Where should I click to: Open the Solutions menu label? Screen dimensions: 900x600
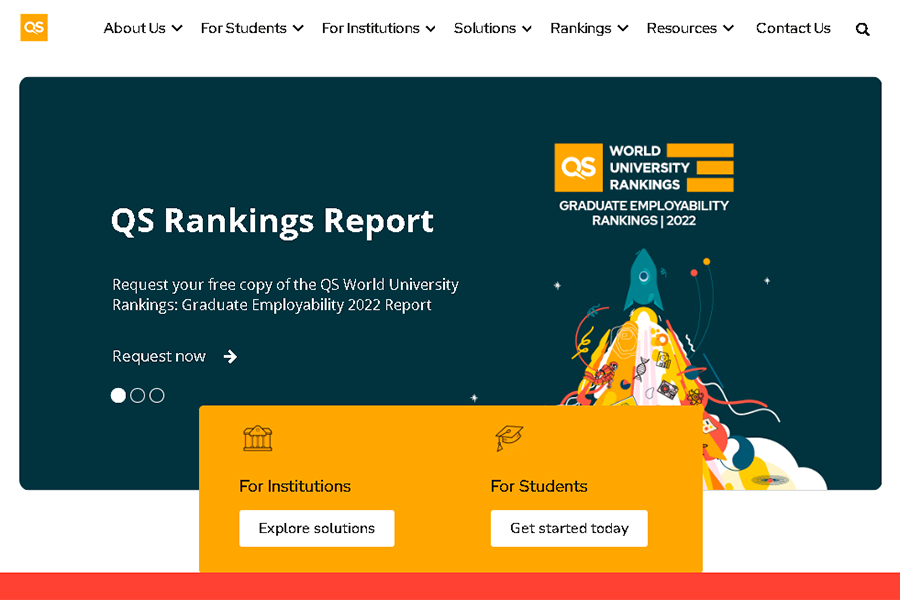tap(485, 28)
